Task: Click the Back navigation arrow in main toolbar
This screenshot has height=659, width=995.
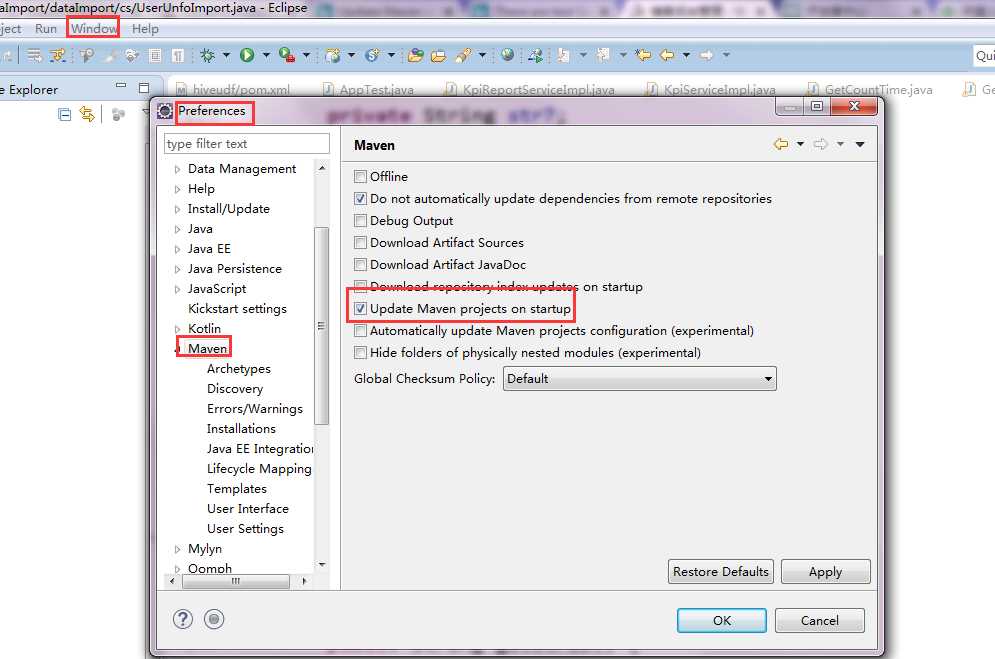Action: click(667, 55)
